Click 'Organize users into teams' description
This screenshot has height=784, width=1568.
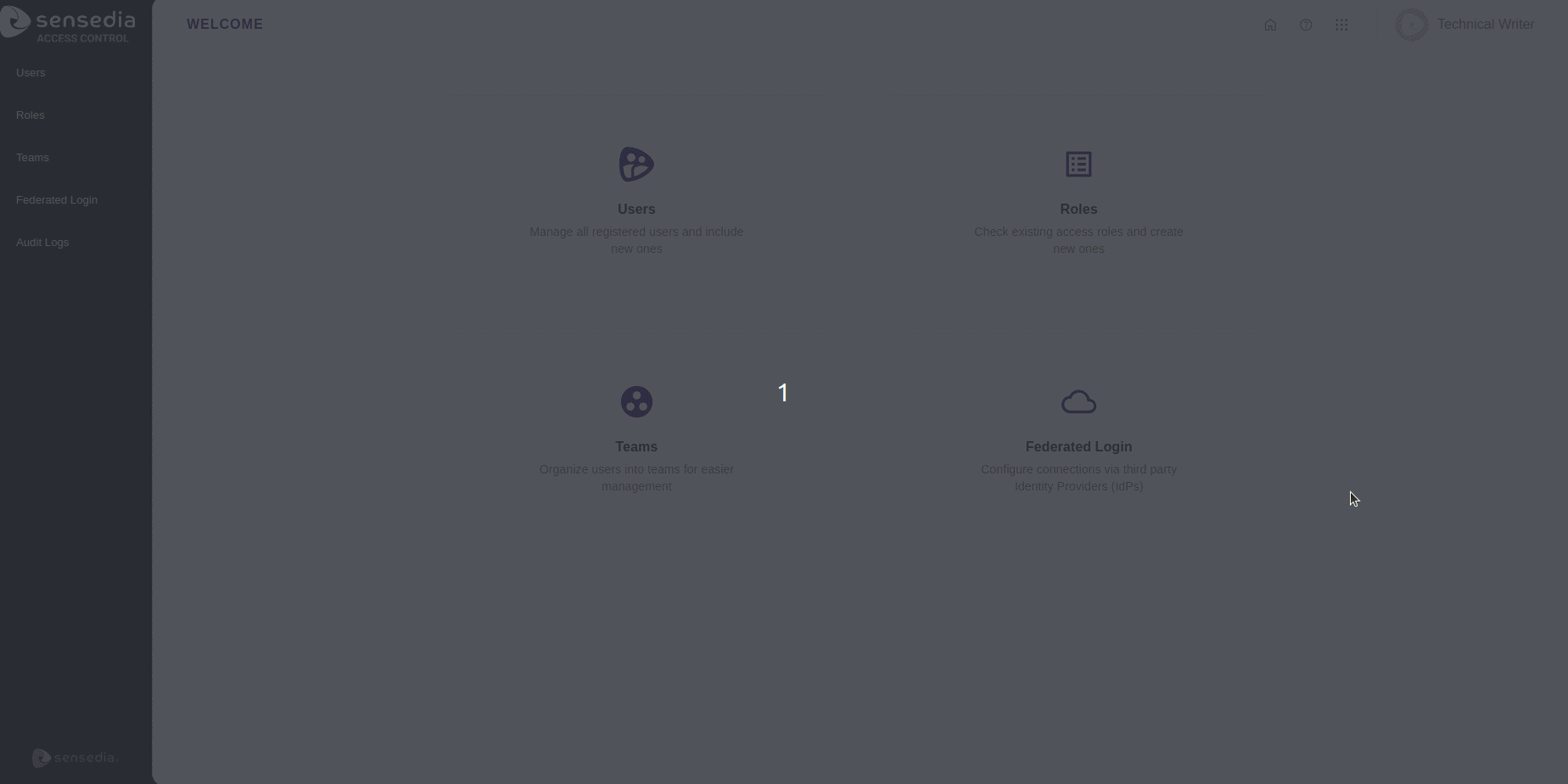click(x=636, y=478)
